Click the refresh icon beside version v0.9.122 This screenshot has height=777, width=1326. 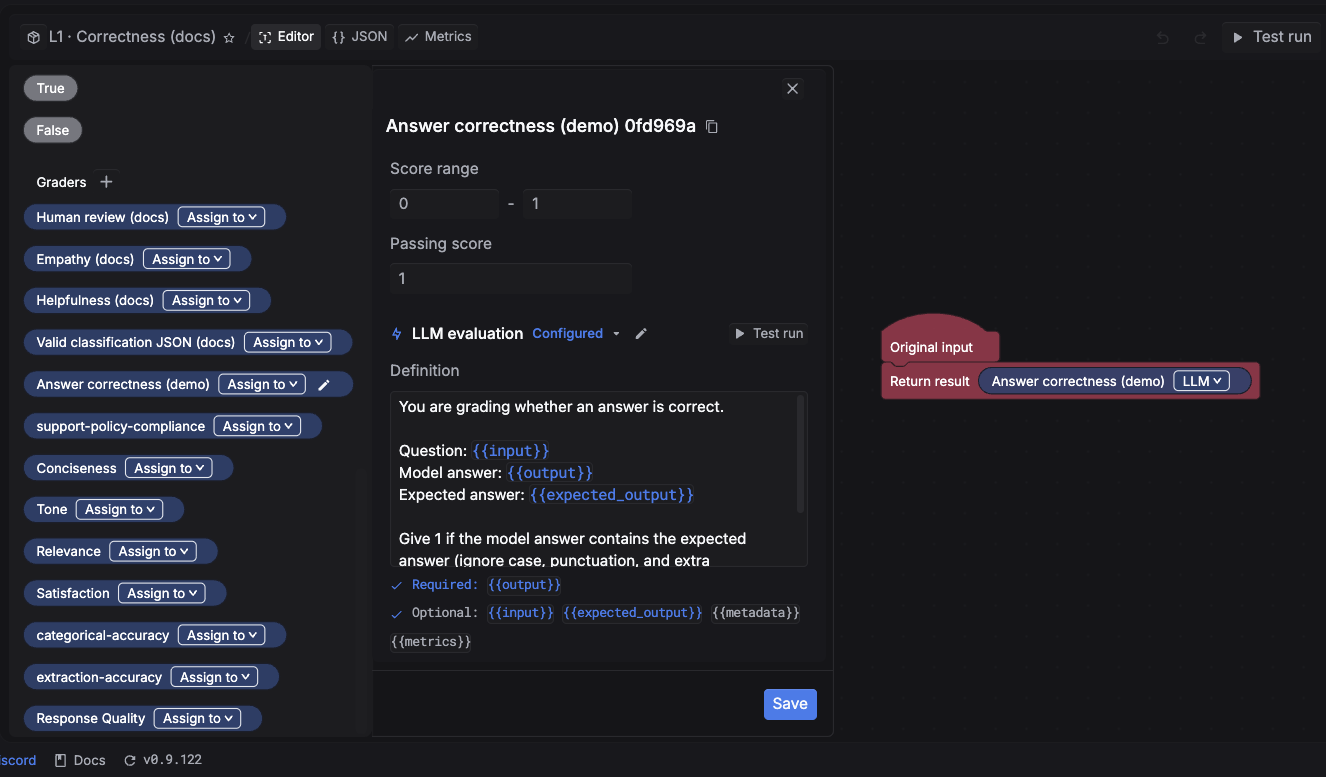(129, 760)
